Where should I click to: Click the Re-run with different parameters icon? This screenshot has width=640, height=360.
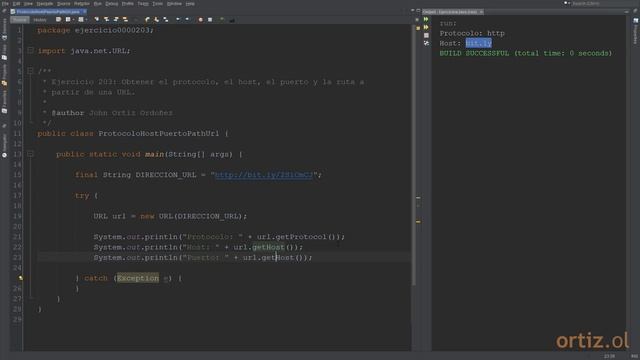[x=426, y=27]
